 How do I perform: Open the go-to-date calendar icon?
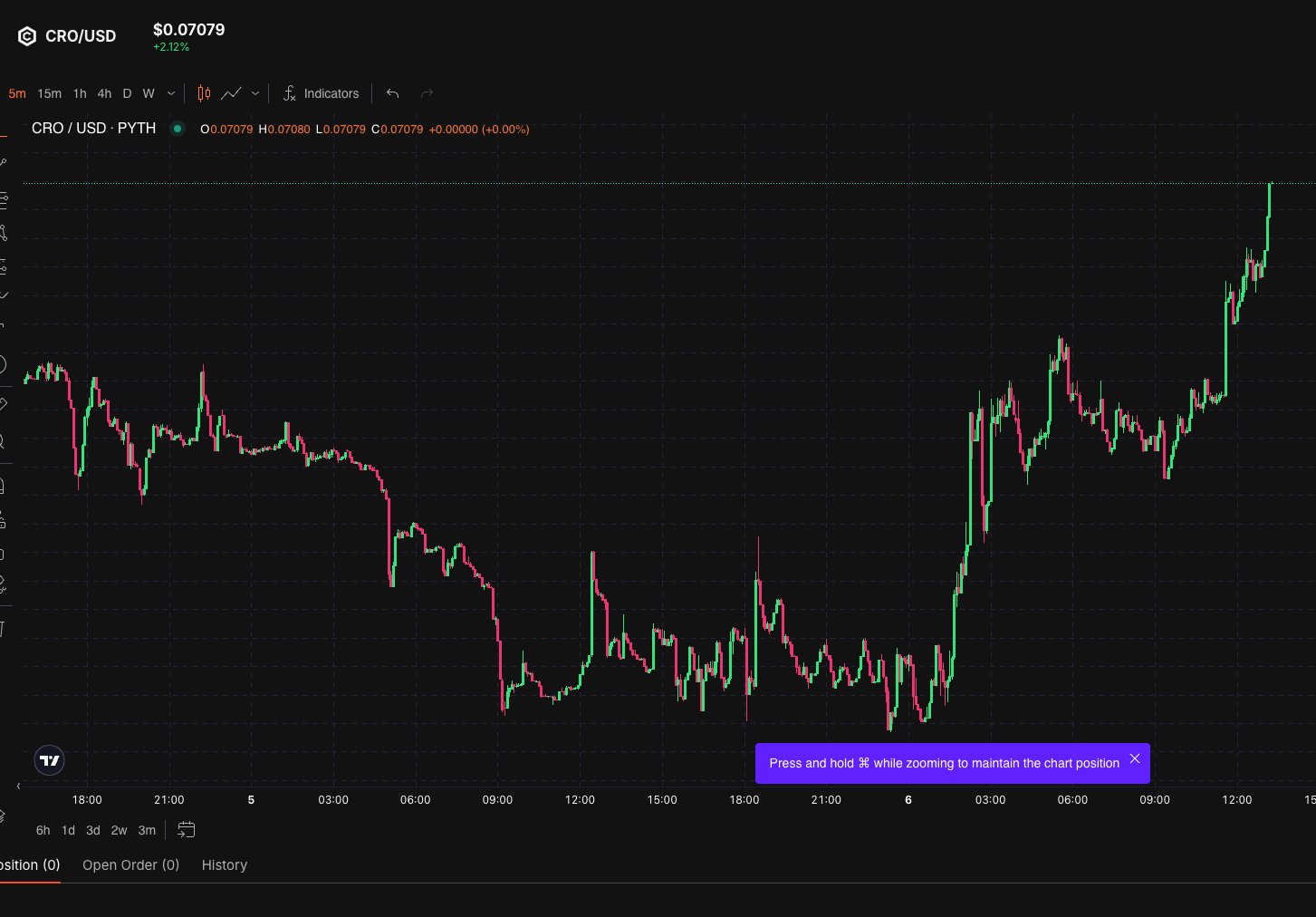[x=187, y=830]
